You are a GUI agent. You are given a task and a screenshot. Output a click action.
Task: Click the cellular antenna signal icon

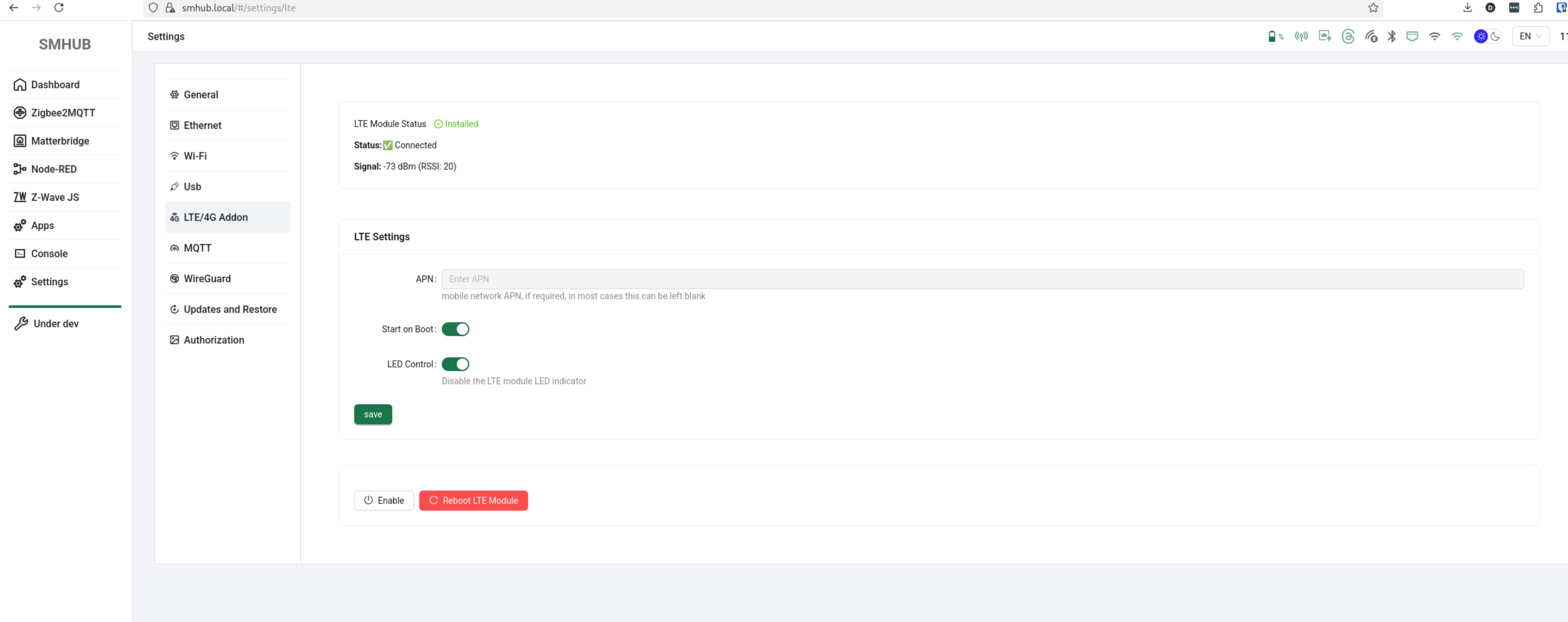pyautogui.click(x=1301, y=37)
